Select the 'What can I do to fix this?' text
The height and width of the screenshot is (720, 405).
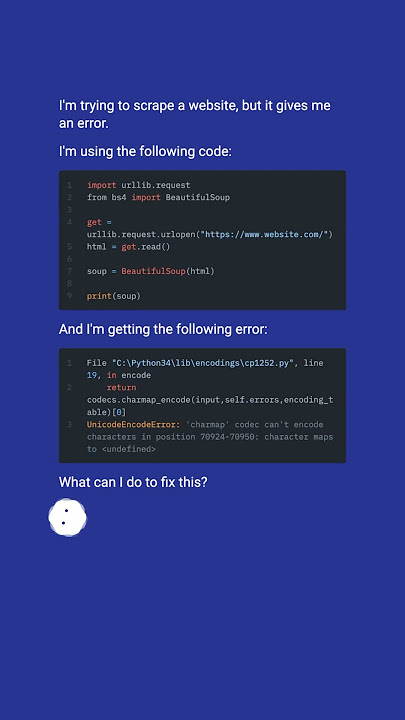[133, 482]
